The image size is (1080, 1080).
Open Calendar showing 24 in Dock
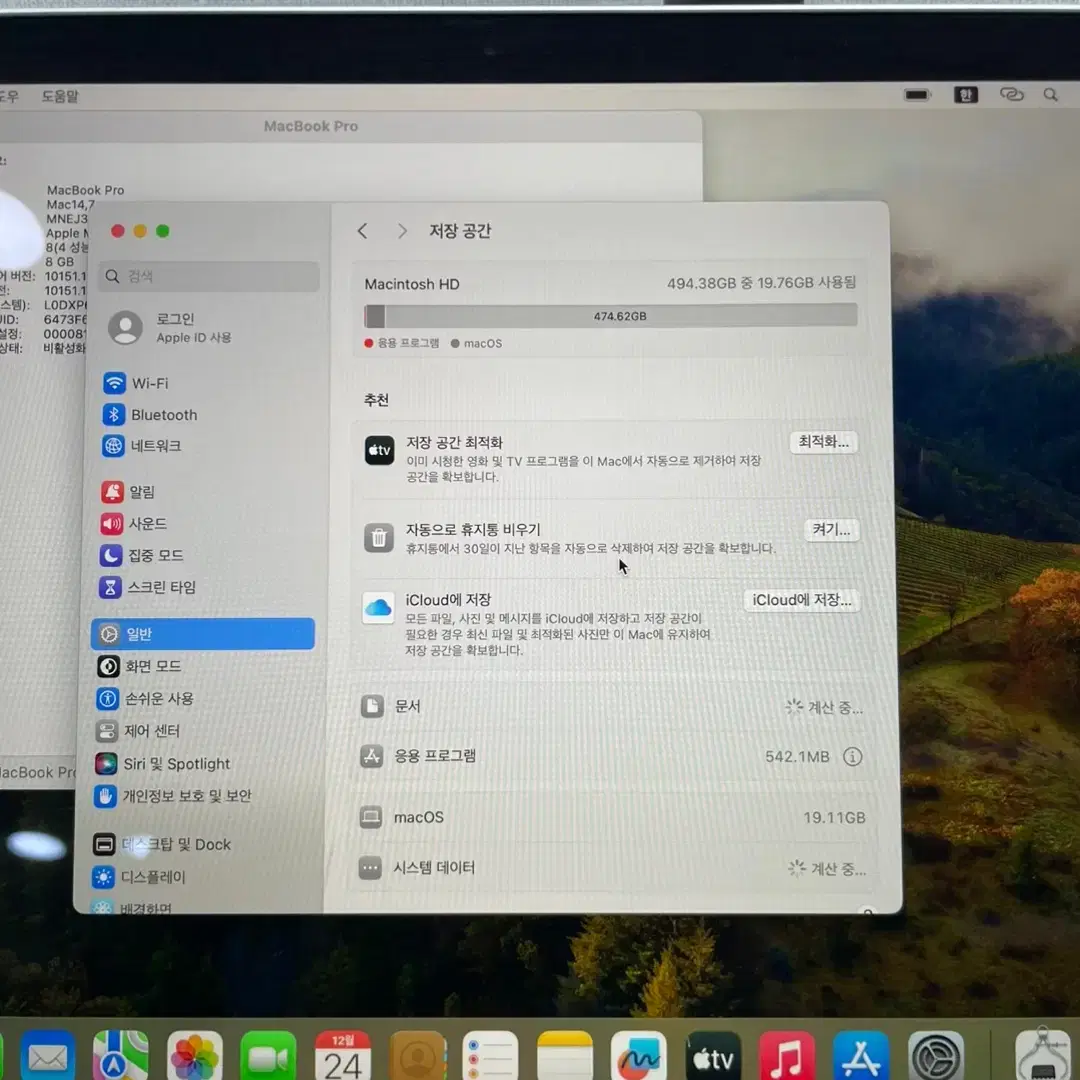click(x=342, y=1057)
